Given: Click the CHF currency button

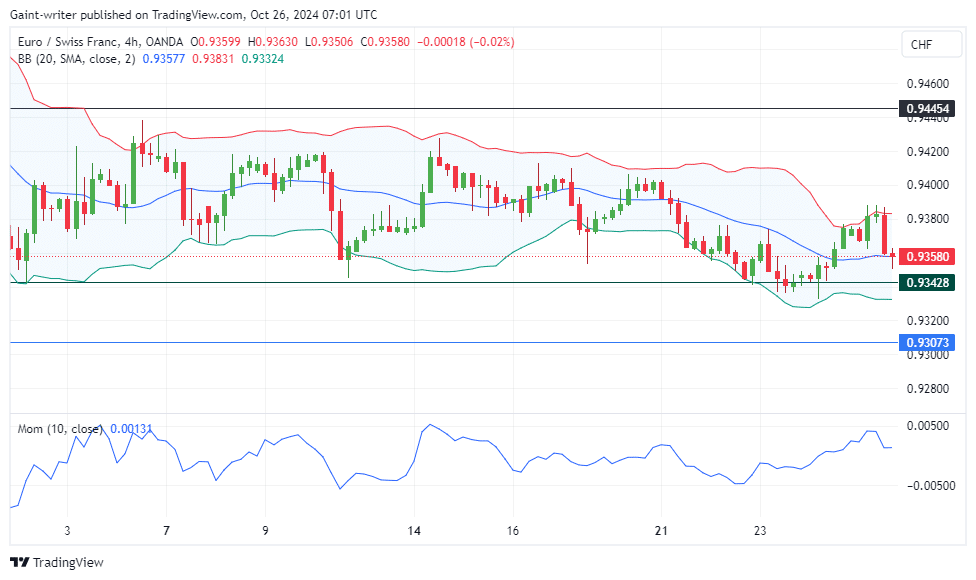Looking at the screenshot, I should point(931,45).
